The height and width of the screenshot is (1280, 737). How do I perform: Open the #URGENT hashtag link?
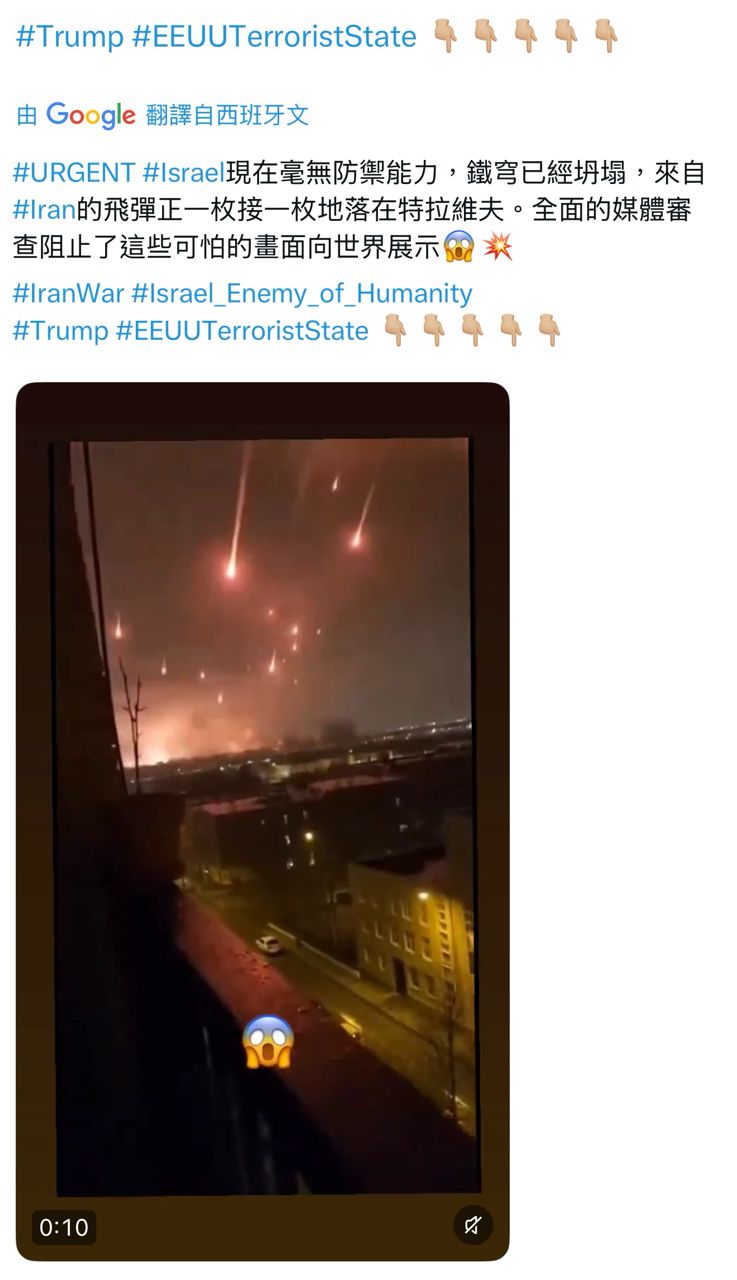[74, 172]
